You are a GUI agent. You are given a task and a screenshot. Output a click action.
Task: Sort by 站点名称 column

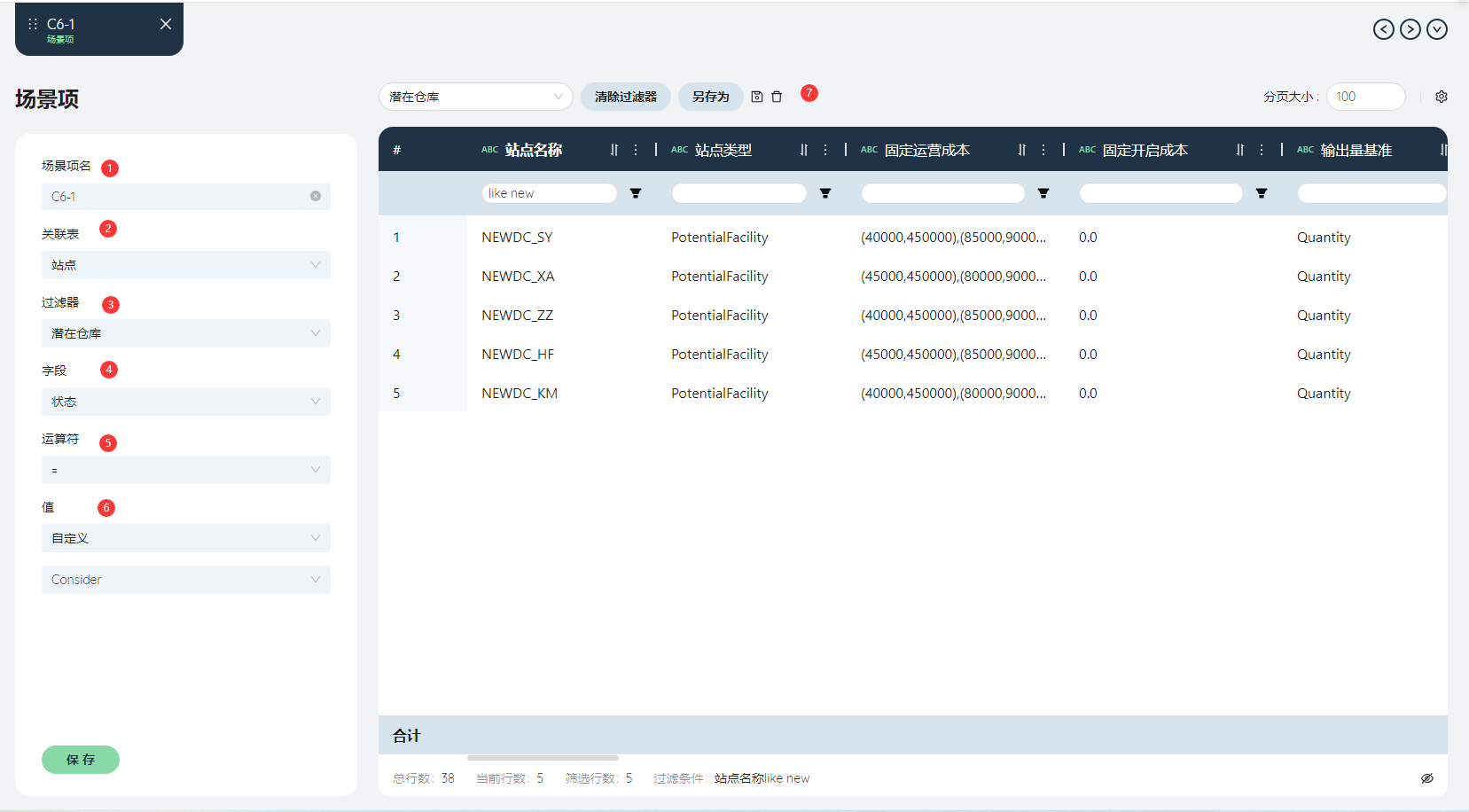[614, 150]
